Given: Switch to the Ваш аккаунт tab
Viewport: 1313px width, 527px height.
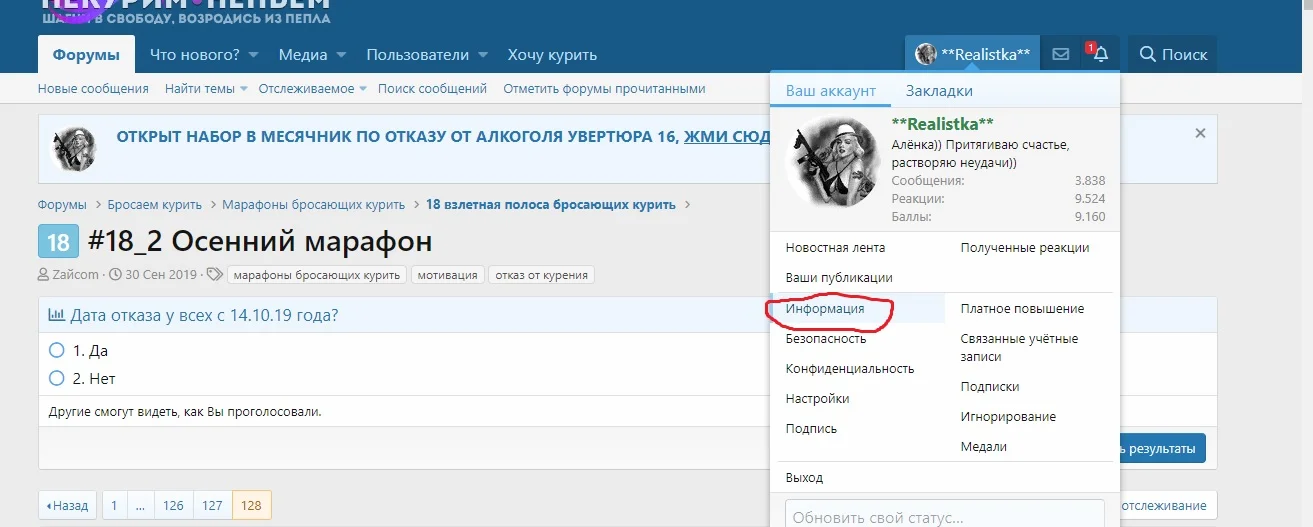Looking at the screenshot, I should click(x=830, y=90).
